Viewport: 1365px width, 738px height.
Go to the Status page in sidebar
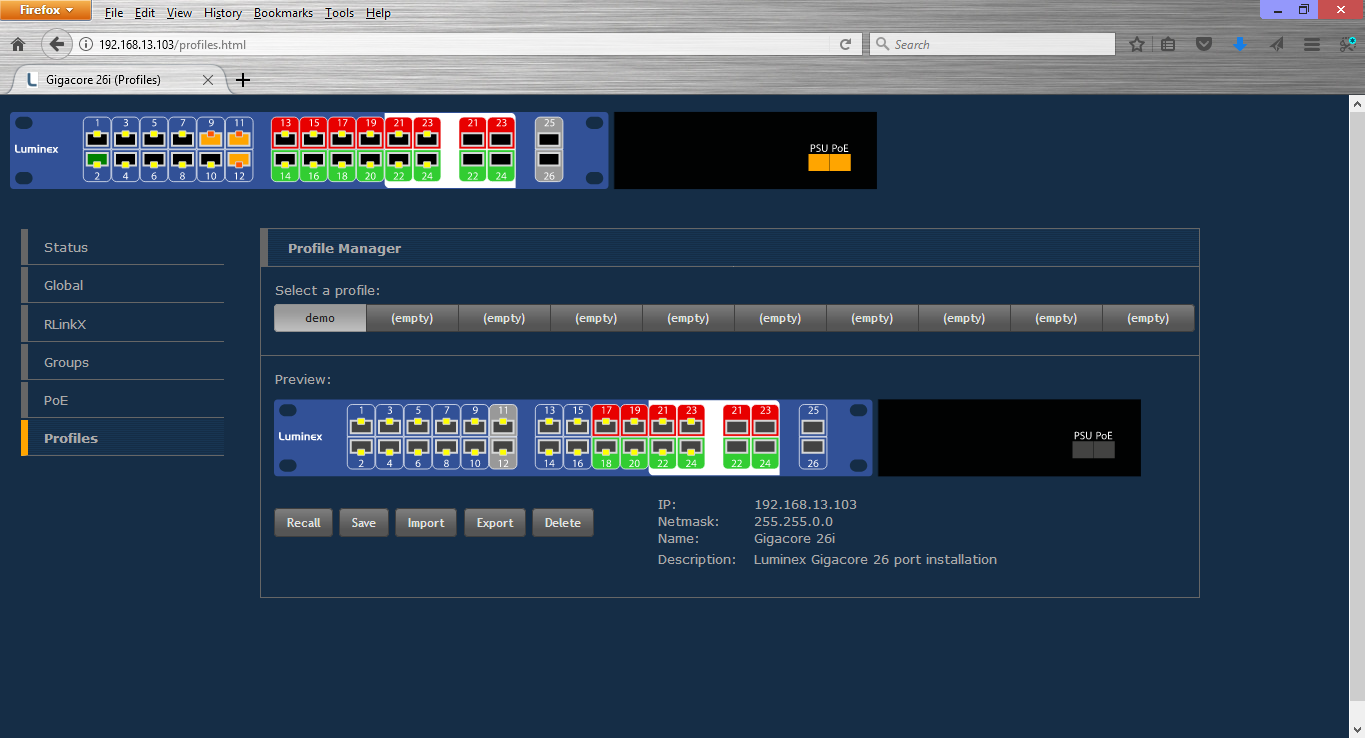tap(122, 247)
